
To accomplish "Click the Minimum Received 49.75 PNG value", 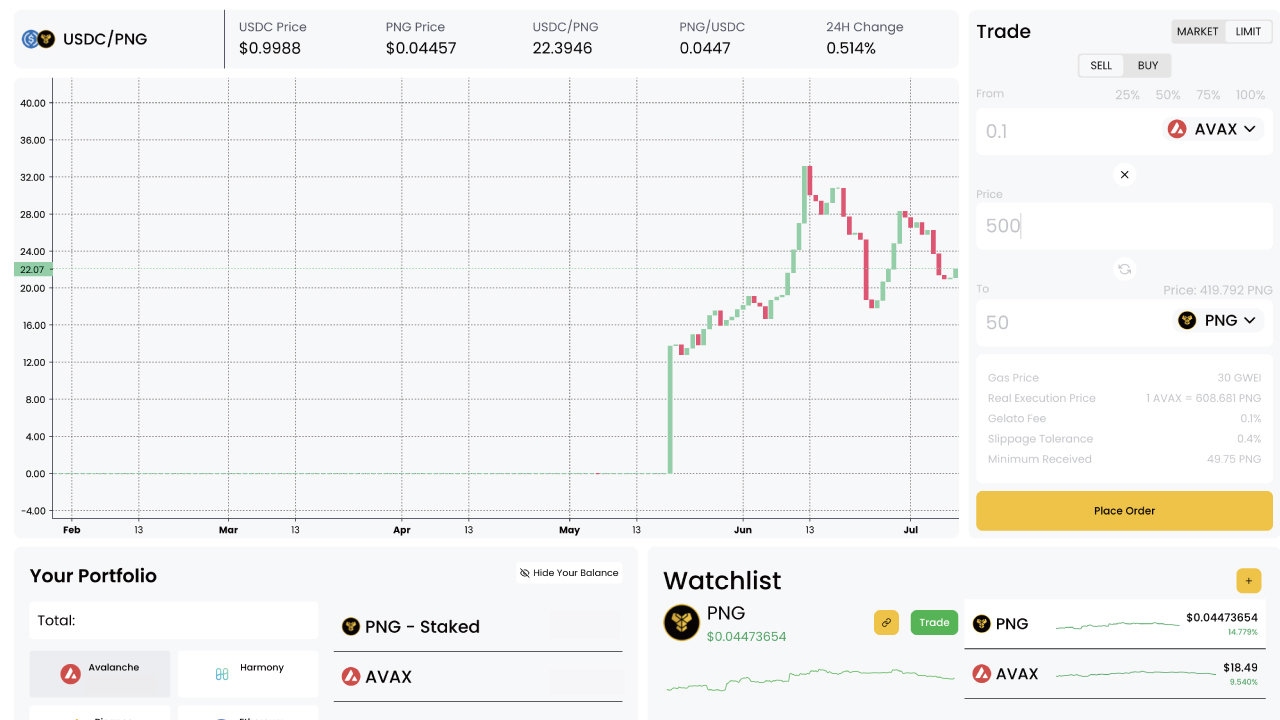I will [x=1234, y=459].
